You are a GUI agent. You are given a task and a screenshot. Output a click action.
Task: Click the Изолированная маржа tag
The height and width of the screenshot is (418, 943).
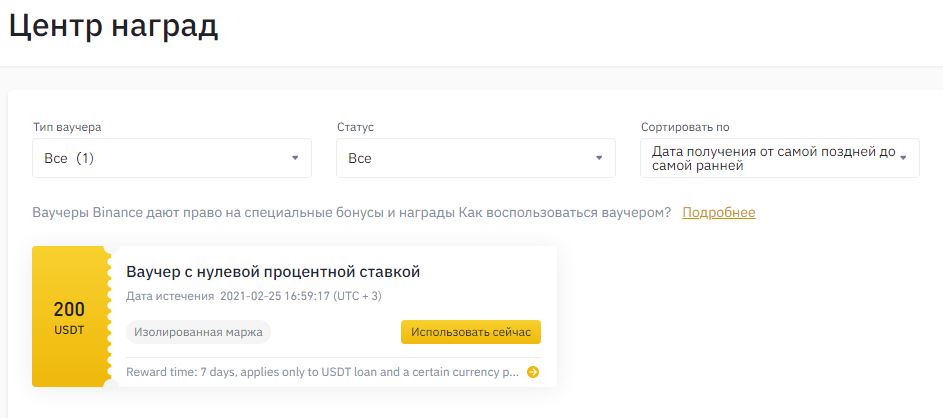(198, 332)
